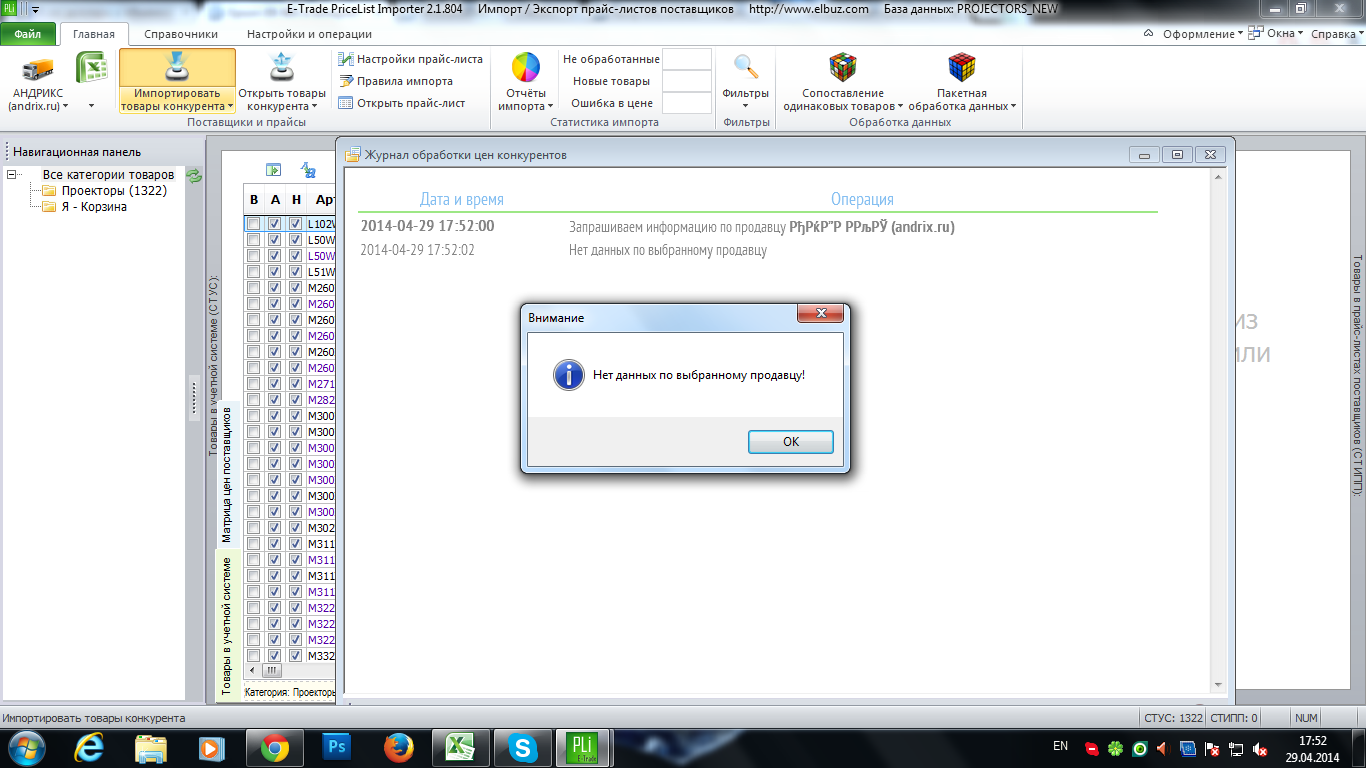Toggle column А checkbox in the L102 row
This screenshot has height=768, width=1366.
click(275, 224)
